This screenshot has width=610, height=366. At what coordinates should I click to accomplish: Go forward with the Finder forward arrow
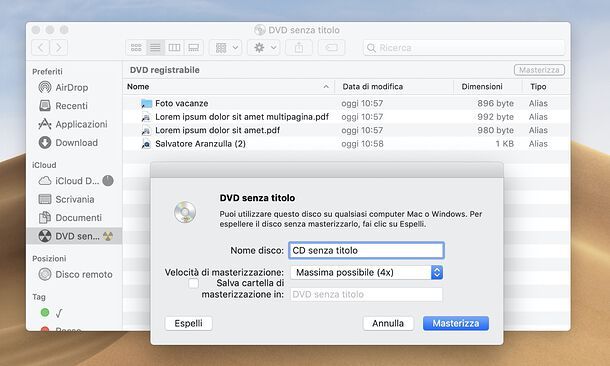(59, 47)
